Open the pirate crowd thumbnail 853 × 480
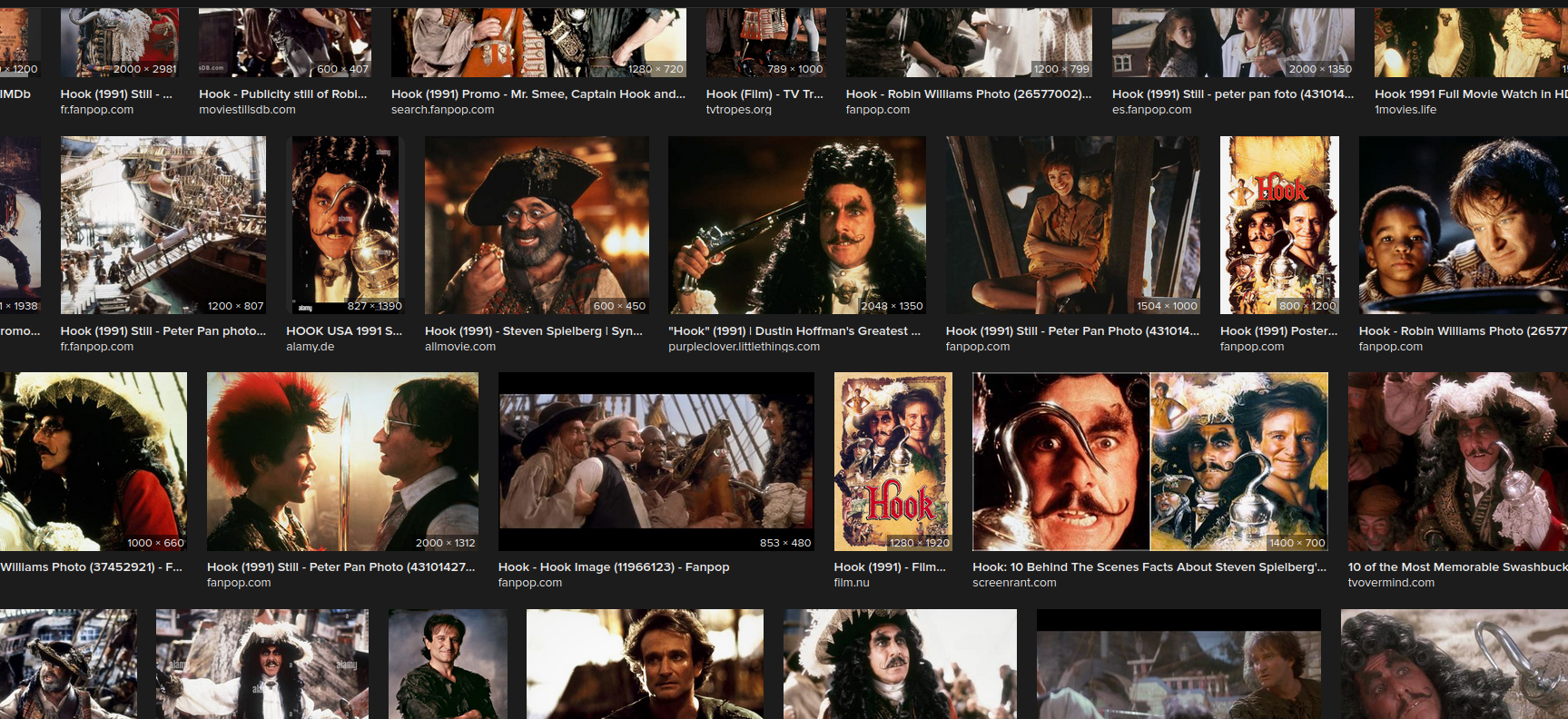 pyautogui.click(x=656, y=461)
